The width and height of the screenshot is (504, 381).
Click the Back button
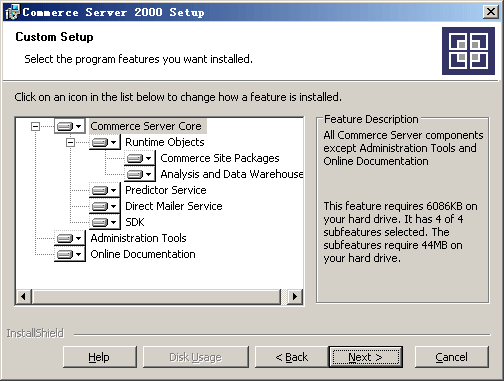tap(292, 357)
